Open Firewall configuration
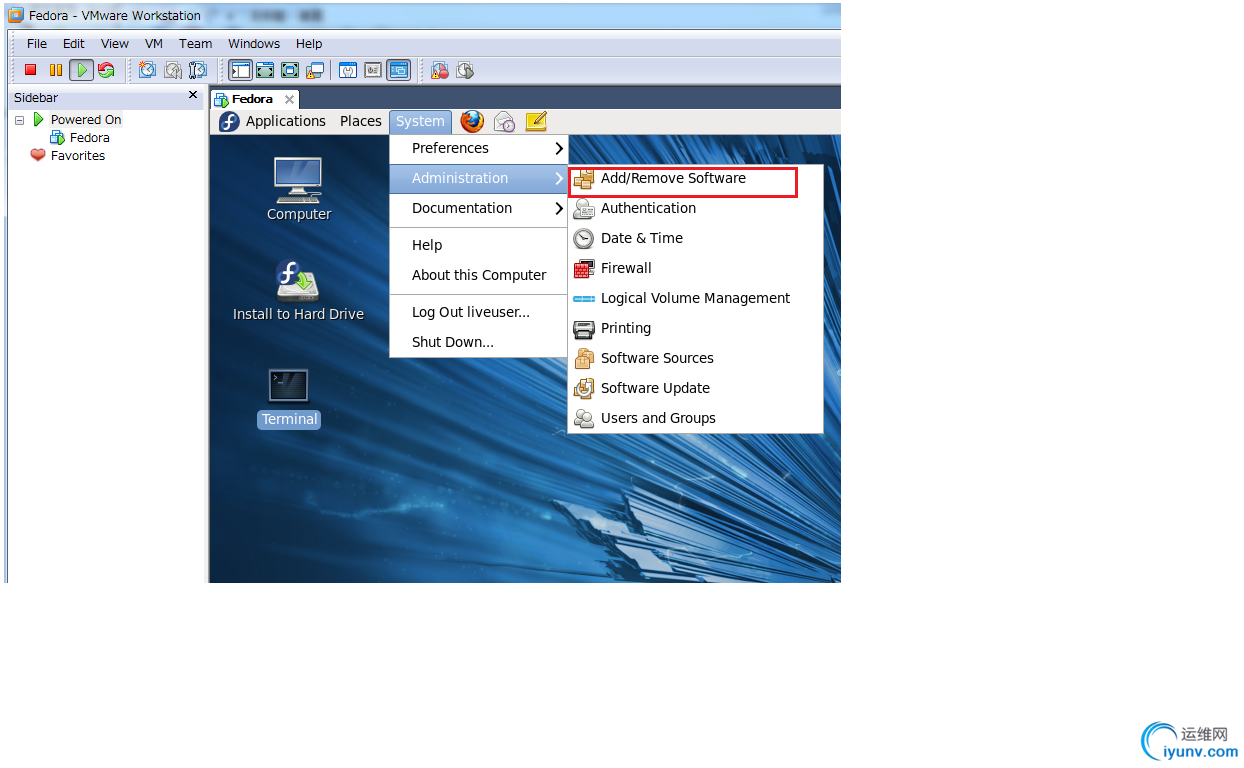 695,268
